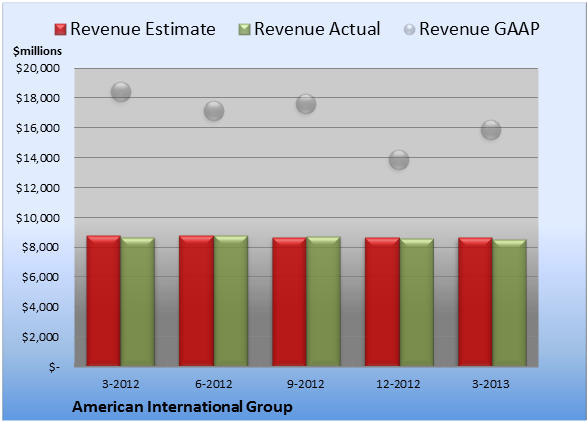Click the GAAP revenue sphere for 12-2012
The width and height of the screenshot is (588, 422).
[399, 160]
